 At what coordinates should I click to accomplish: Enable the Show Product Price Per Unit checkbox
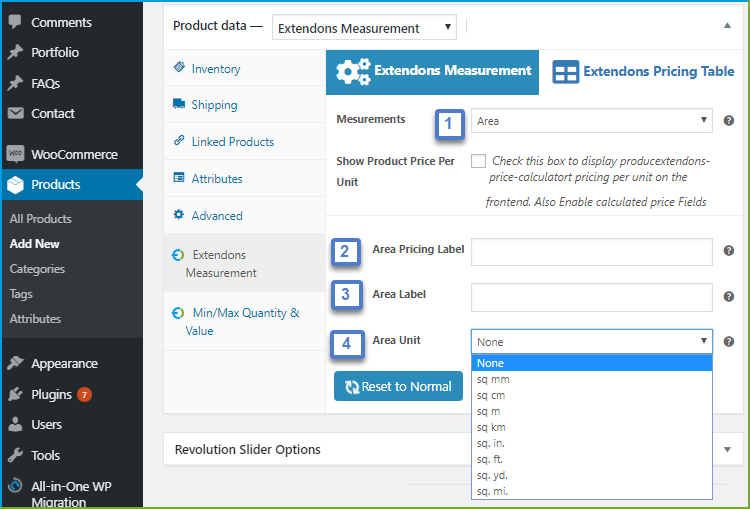point(478,161)
